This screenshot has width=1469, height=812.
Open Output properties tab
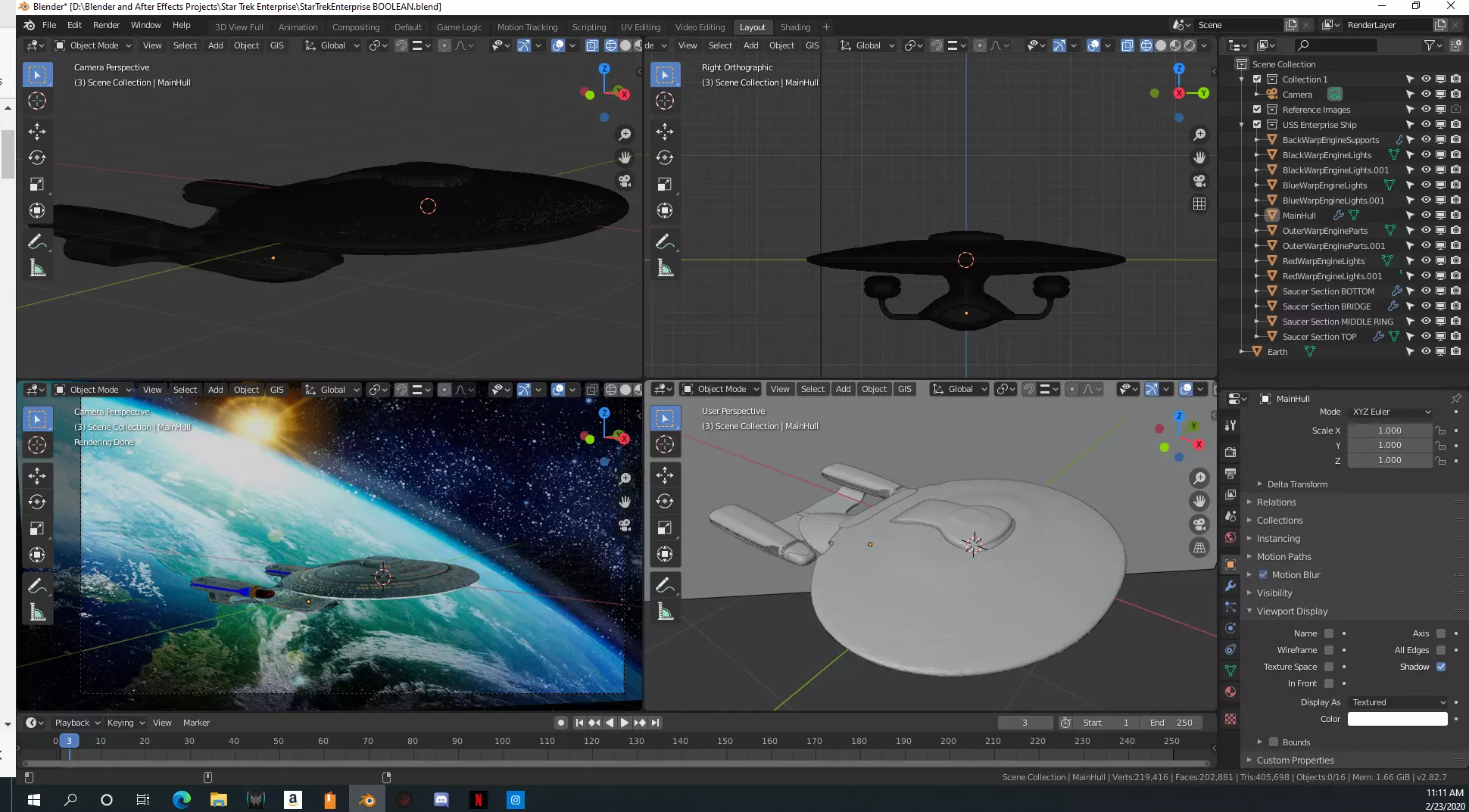[x=1230, y=474]
